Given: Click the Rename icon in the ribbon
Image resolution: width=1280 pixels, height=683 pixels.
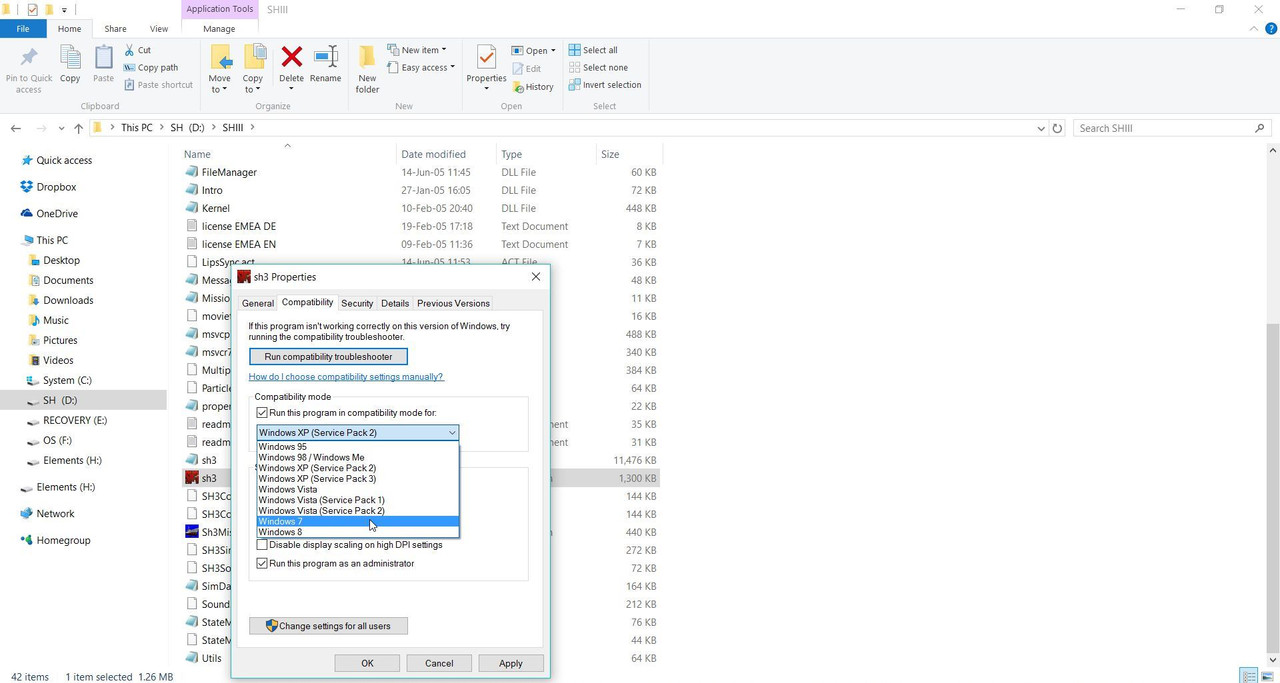Looking at the screenshot, I should [325, 57].
